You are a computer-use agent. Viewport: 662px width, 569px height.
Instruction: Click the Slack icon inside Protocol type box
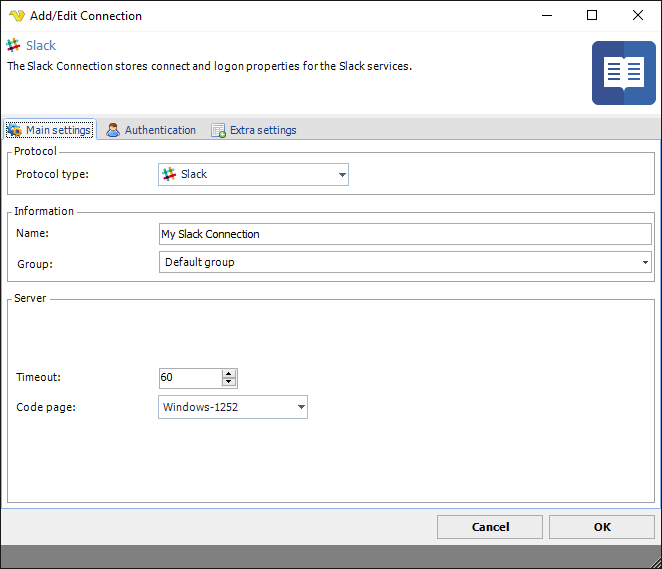point(169,174)
